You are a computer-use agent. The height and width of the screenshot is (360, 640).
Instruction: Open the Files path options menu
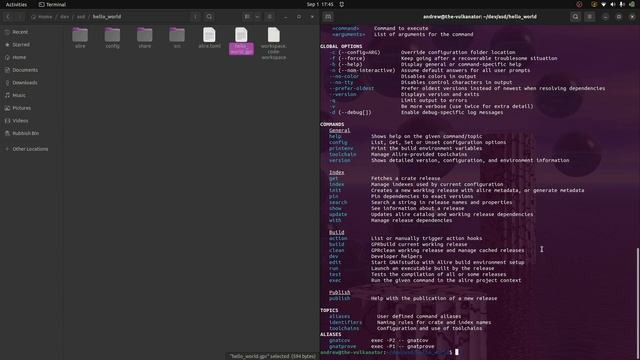click(195, 17)
